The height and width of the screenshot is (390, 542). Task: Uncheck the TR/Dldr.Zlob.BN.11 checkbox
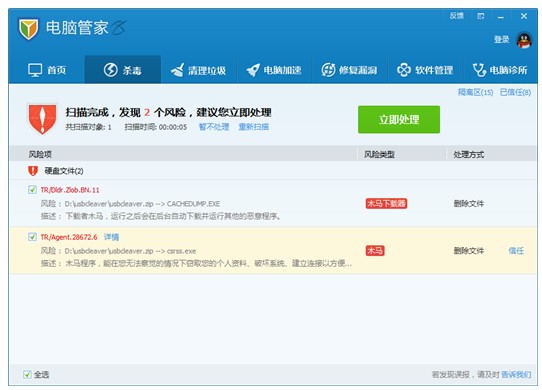pos(32,189)
